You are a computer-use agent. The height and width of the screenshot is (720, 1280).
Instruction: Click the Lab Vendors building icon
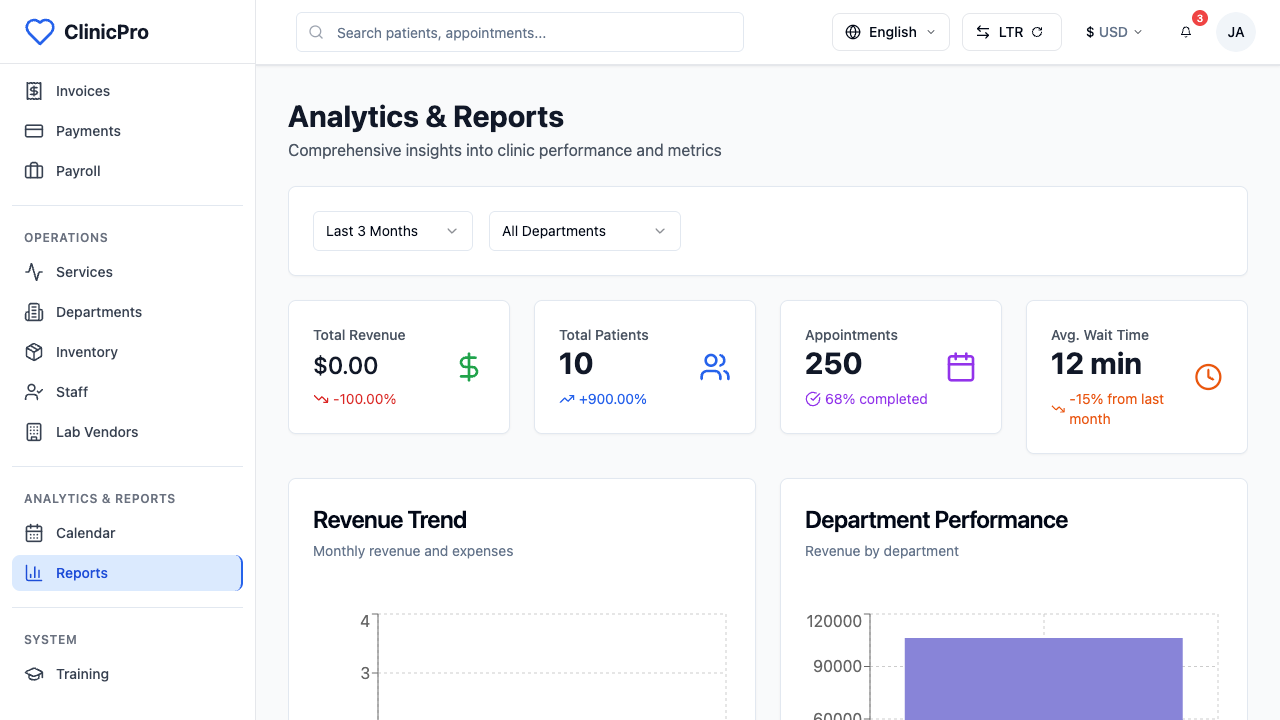coord(34,432)
